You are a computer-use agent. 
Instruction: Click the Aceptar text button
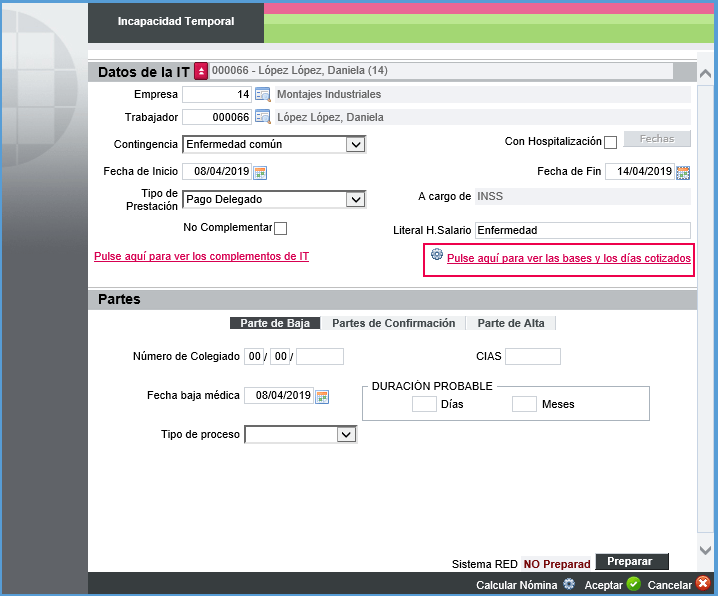[604, 585]
